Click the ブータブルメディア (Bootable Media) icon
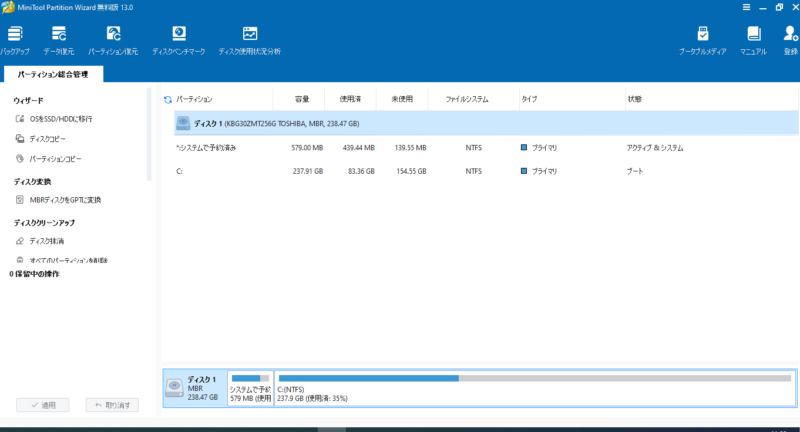800x432 pixels. tap(702, 39)
